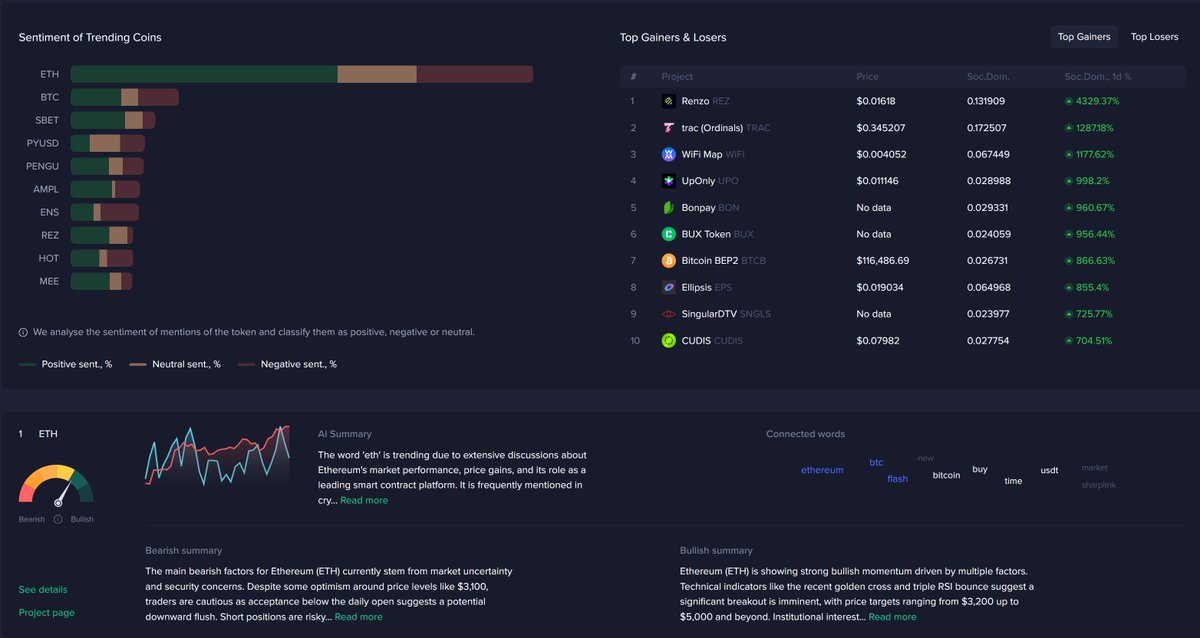Click the green up-arrow next to 1287.18%
1200x638 pixels.
[1069, 128]
